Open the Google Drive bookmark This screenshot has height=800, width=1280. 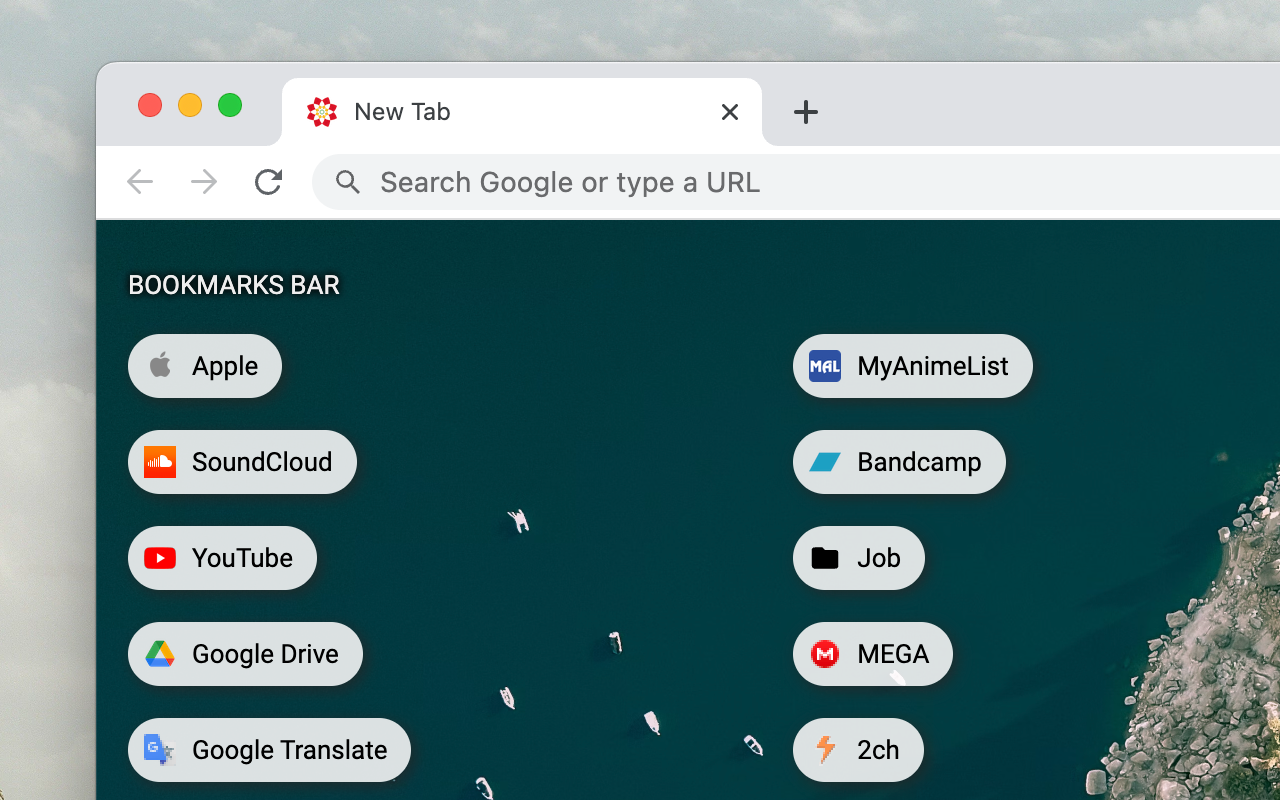coord(245,654)
